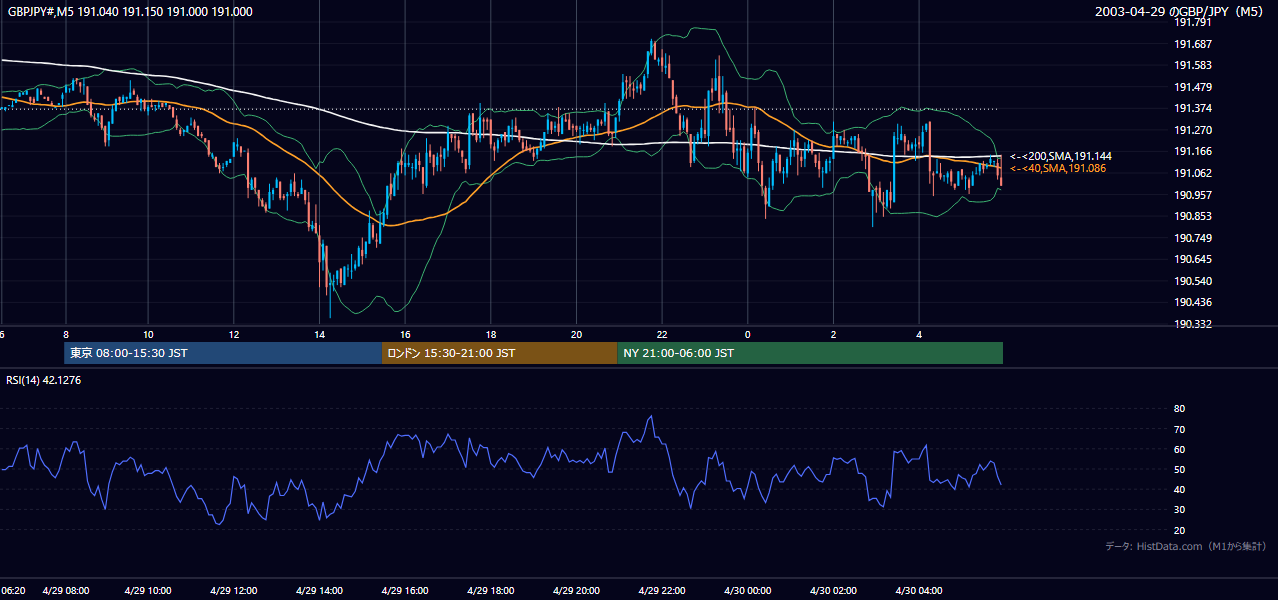Viewport: 1278px width, 600px height.
Task: Click price axis value 191.166
Action: pos(1192,151)
